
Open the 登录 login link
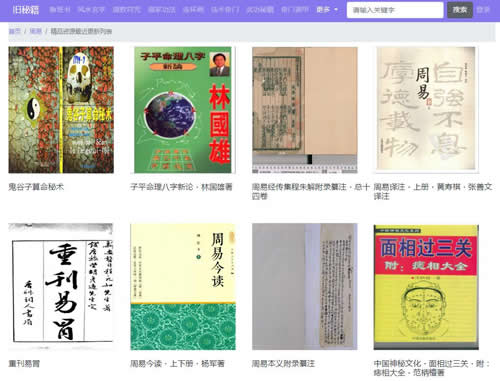click(483, 10)
